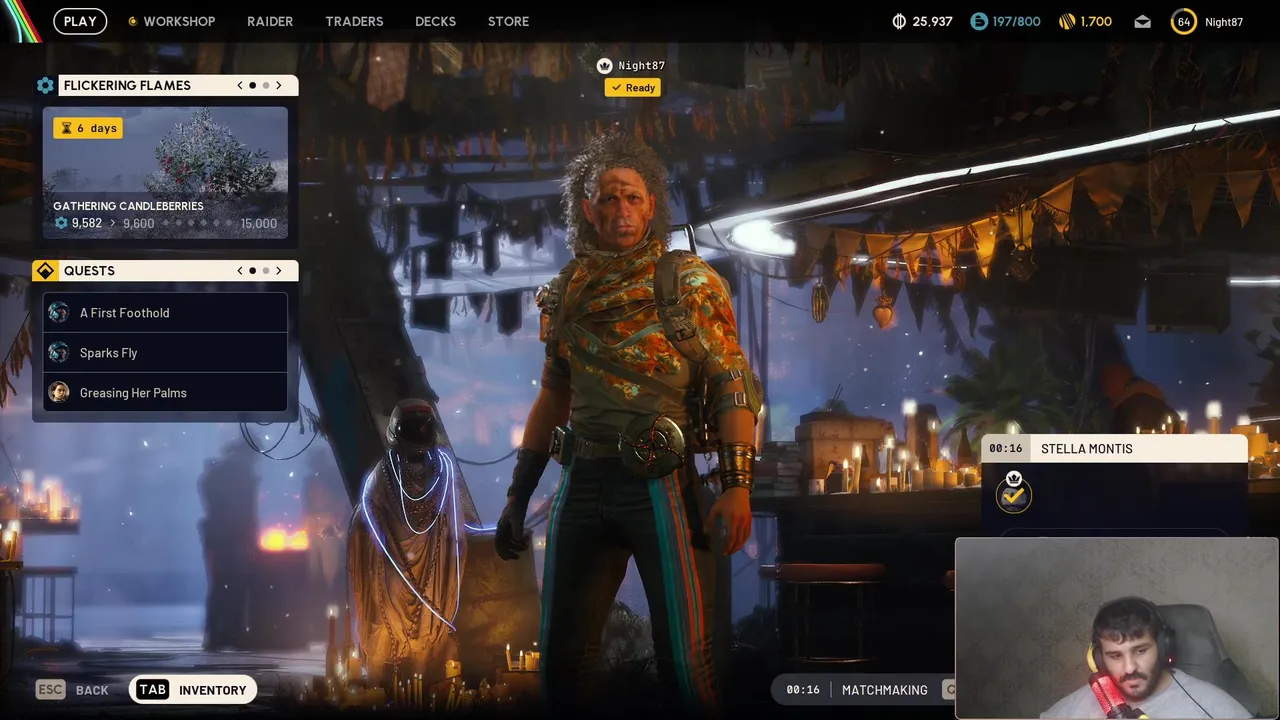1280x720 pixels.
Task: Click the FLICKERING FLAMES panel title
Action: pos(127,86)
